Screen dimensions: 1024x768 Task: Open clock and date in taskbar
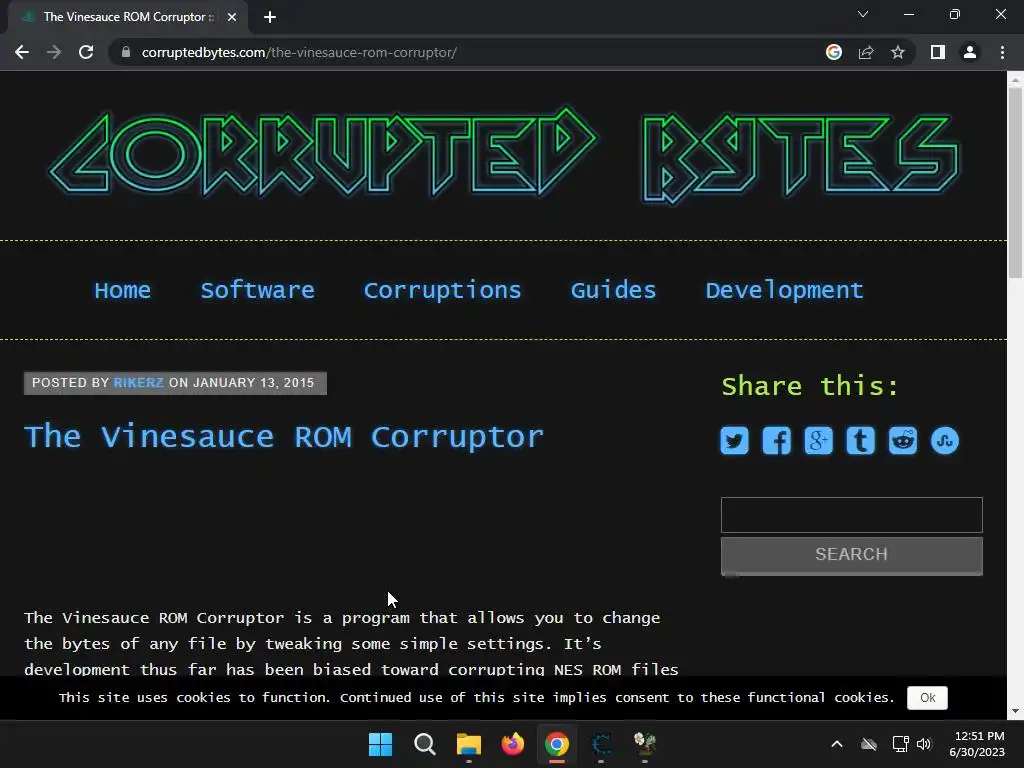[978, 744]
